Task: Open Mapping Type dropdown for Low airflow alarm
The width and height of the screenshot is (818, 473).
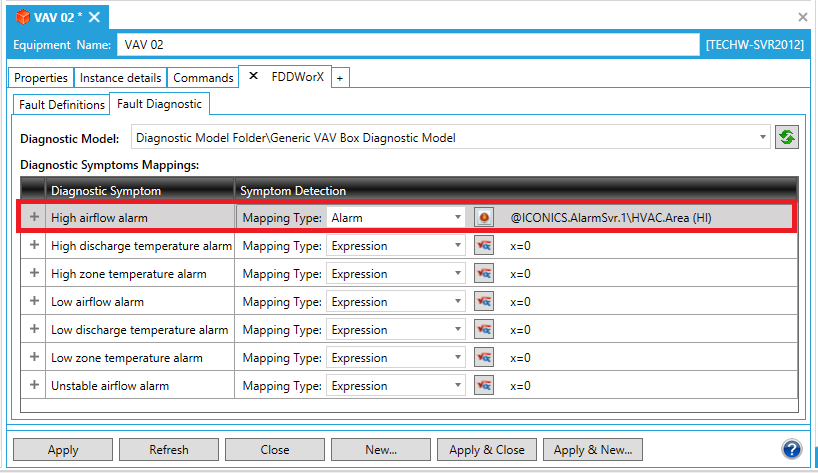Action: (x=458, y=301)
